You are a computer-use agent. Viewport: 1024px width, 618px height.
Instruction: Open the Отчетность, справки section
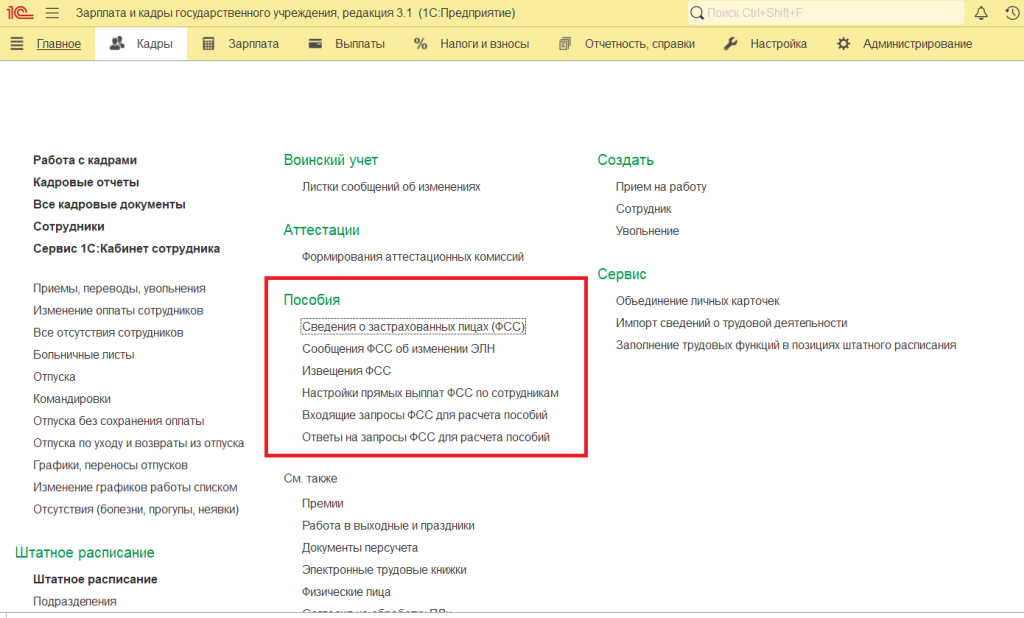coord(640,44)
